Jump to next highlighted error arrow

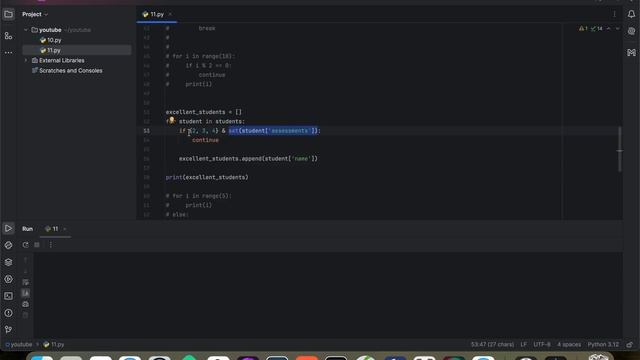[617, 29]
